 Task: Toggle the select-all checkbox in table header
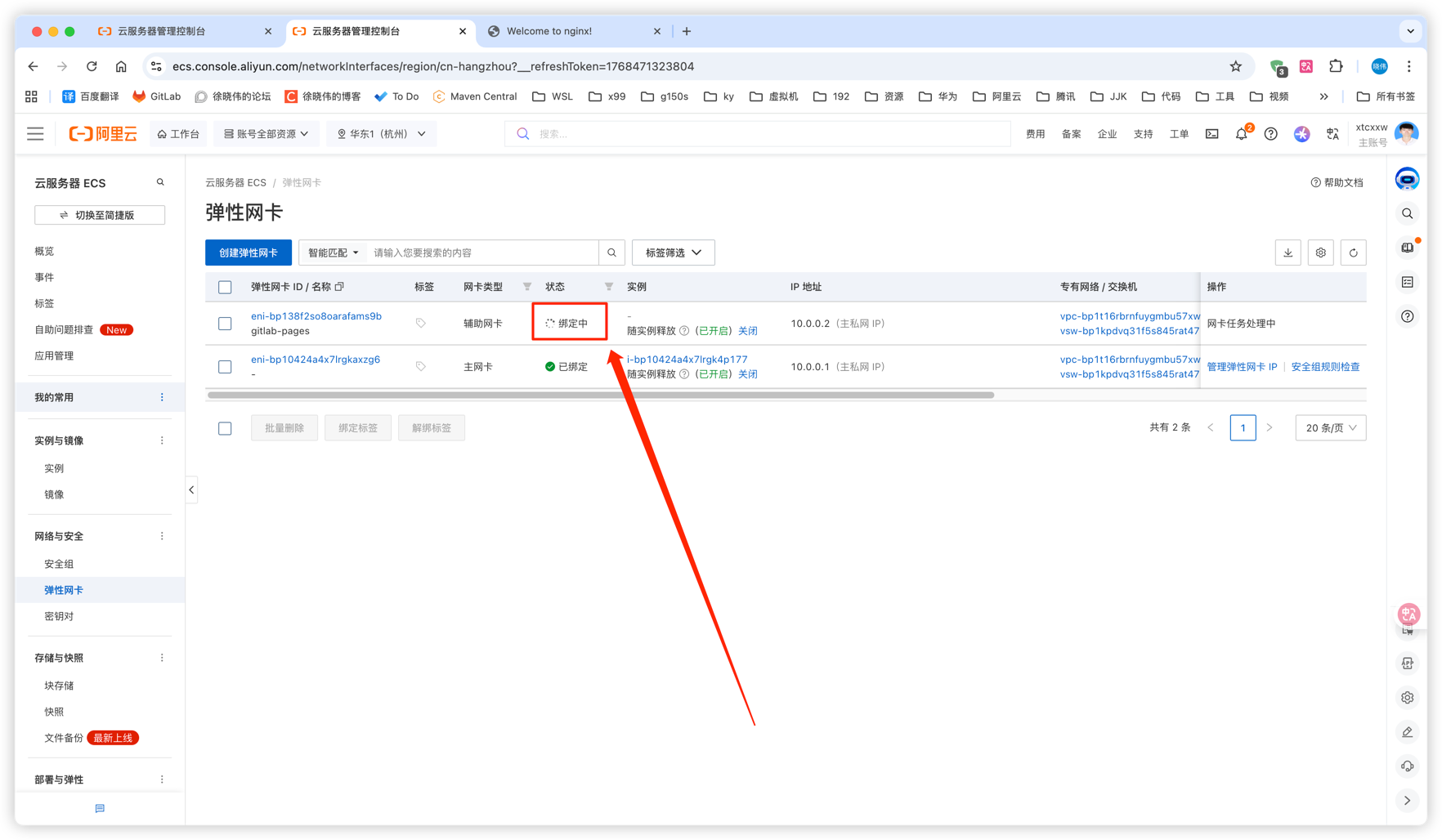point(225,287)
